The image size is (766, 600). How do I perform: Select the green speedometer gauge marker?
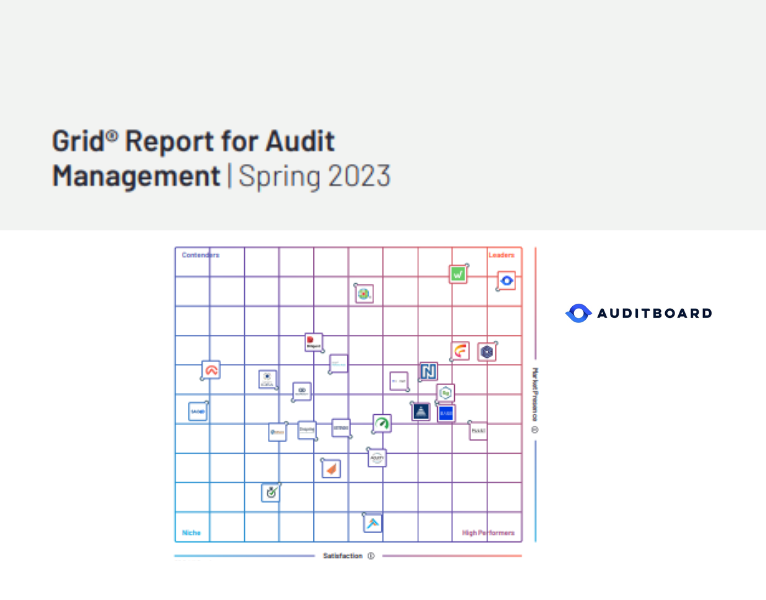[x=382, y=423]
